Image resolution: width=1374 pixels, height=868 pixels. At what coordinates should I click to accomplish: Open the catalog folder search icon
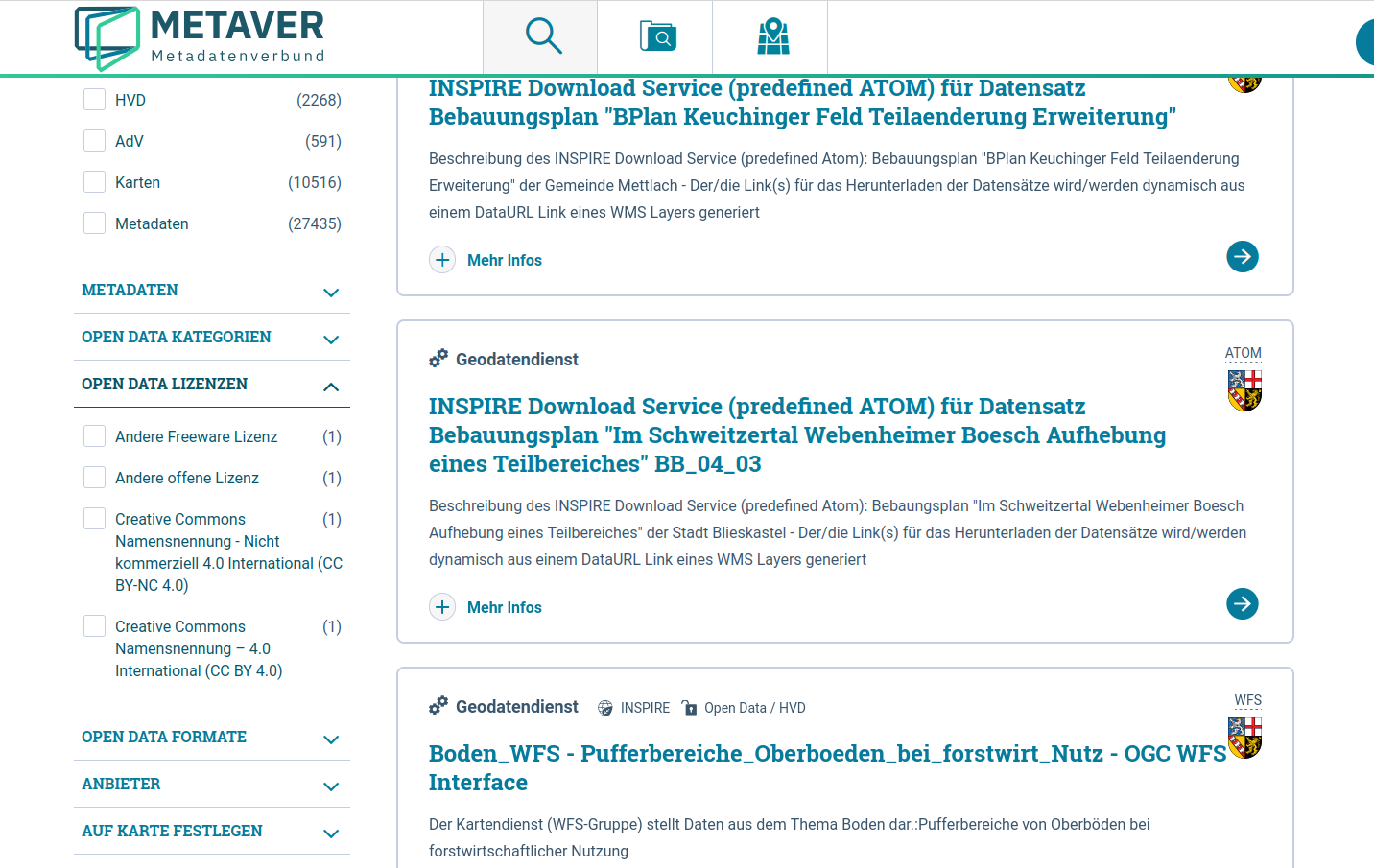657,36
